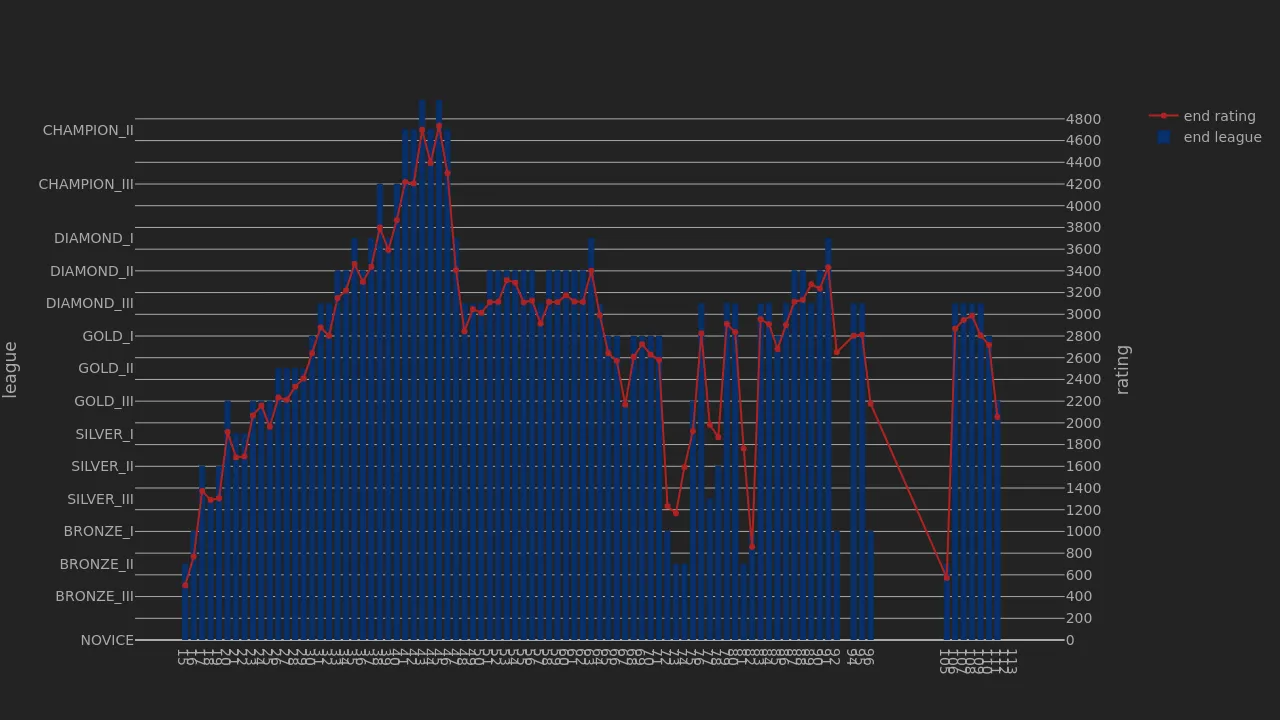Select the 1600 tick on the rating axis
This screenshot has width=1280, height=720.
click(1084, 466)
